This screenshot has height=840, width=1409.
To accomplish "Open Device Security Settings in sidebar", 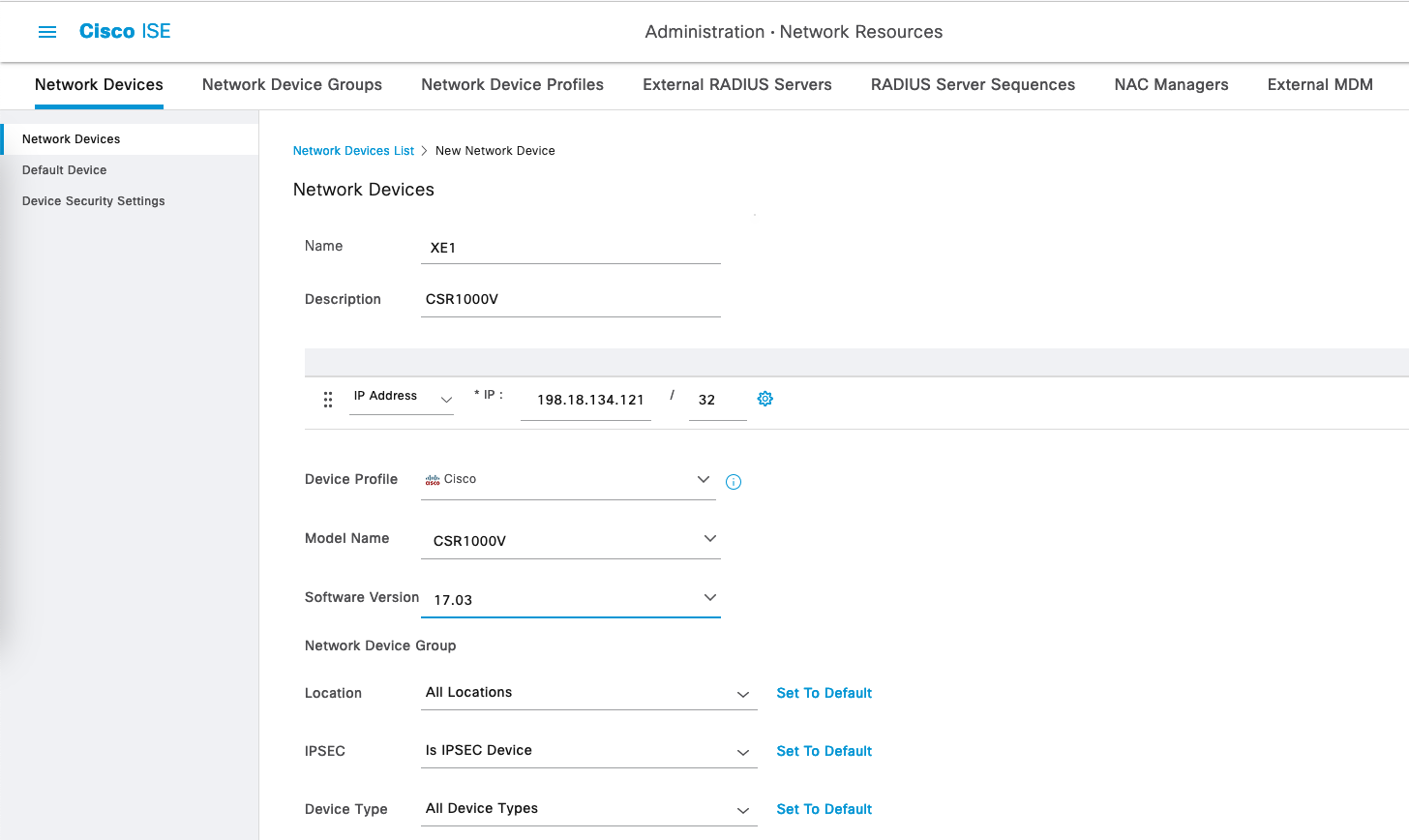I will click(94, 201).
